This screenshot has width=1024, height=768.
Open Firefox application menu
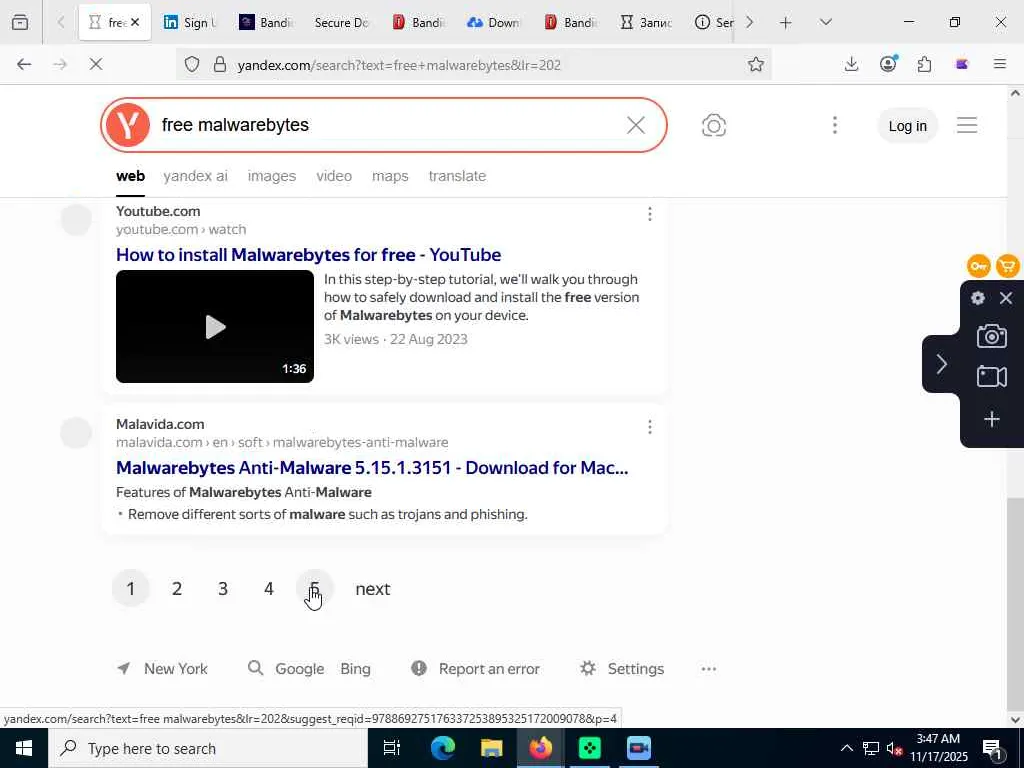pos(999,64)
